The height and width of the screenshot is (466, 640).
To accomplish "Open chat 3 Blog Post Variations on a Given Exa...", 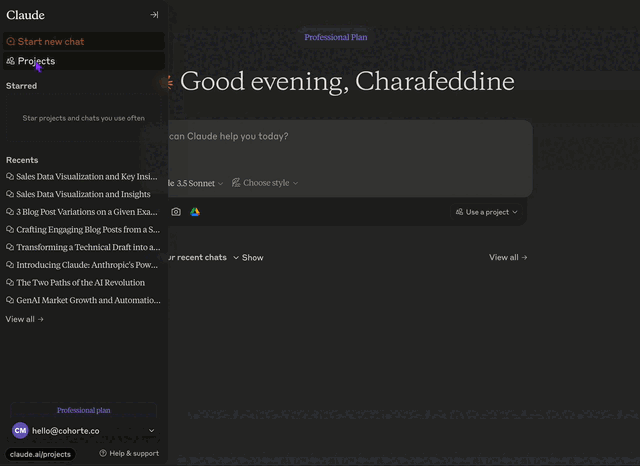I will tap(82, 212).
